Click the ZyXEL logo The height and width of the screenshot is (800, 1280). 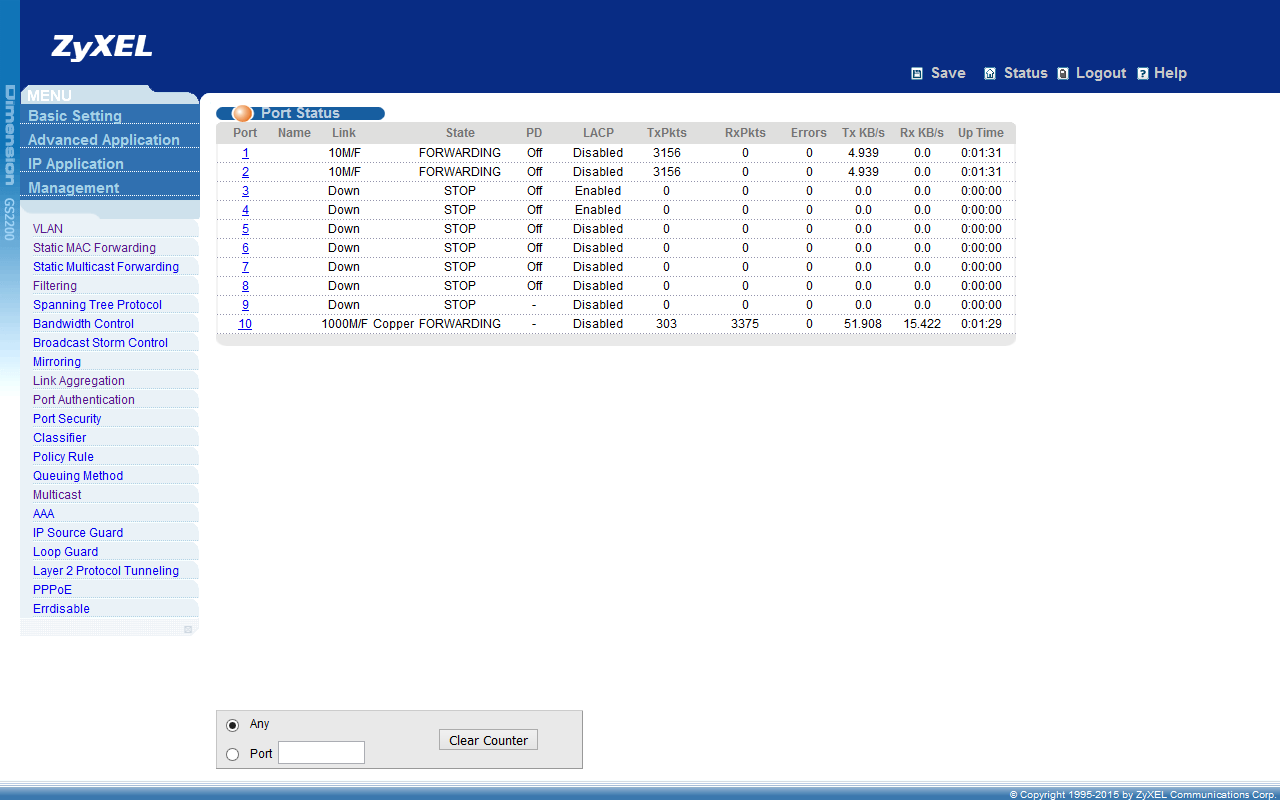click(x=102, y=47)
